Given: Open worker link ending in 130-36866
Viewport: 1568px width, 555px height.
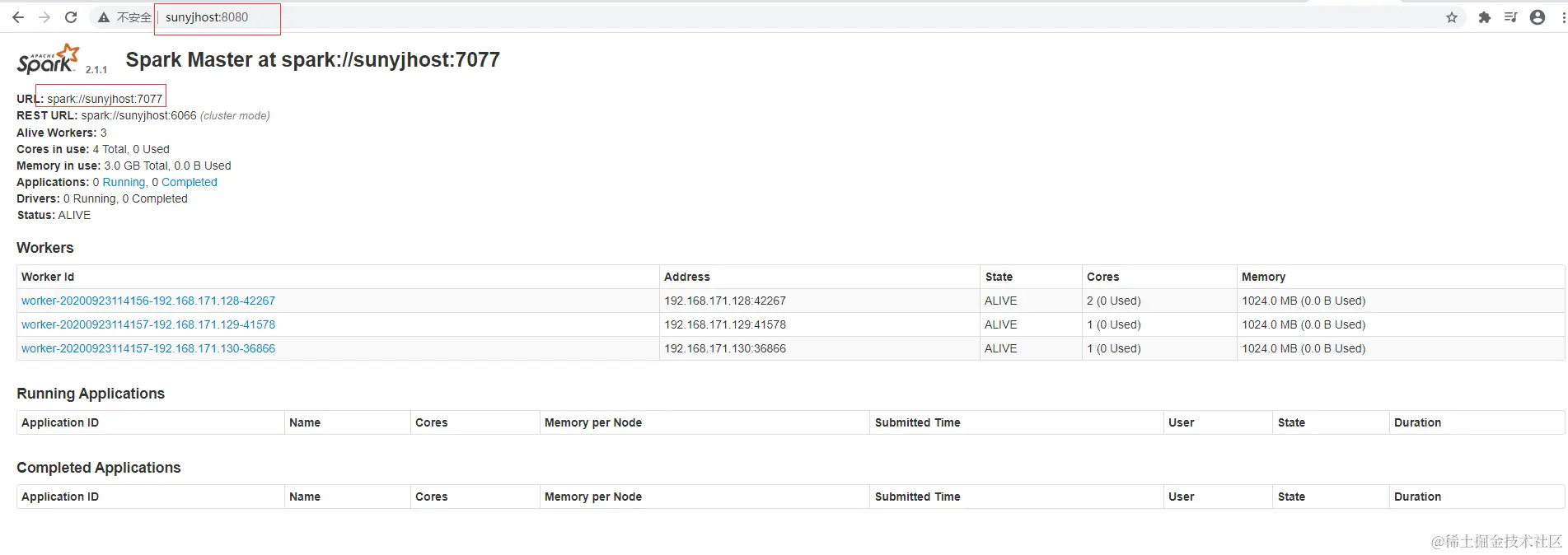Looking at the screenshot, I should 148,348.
